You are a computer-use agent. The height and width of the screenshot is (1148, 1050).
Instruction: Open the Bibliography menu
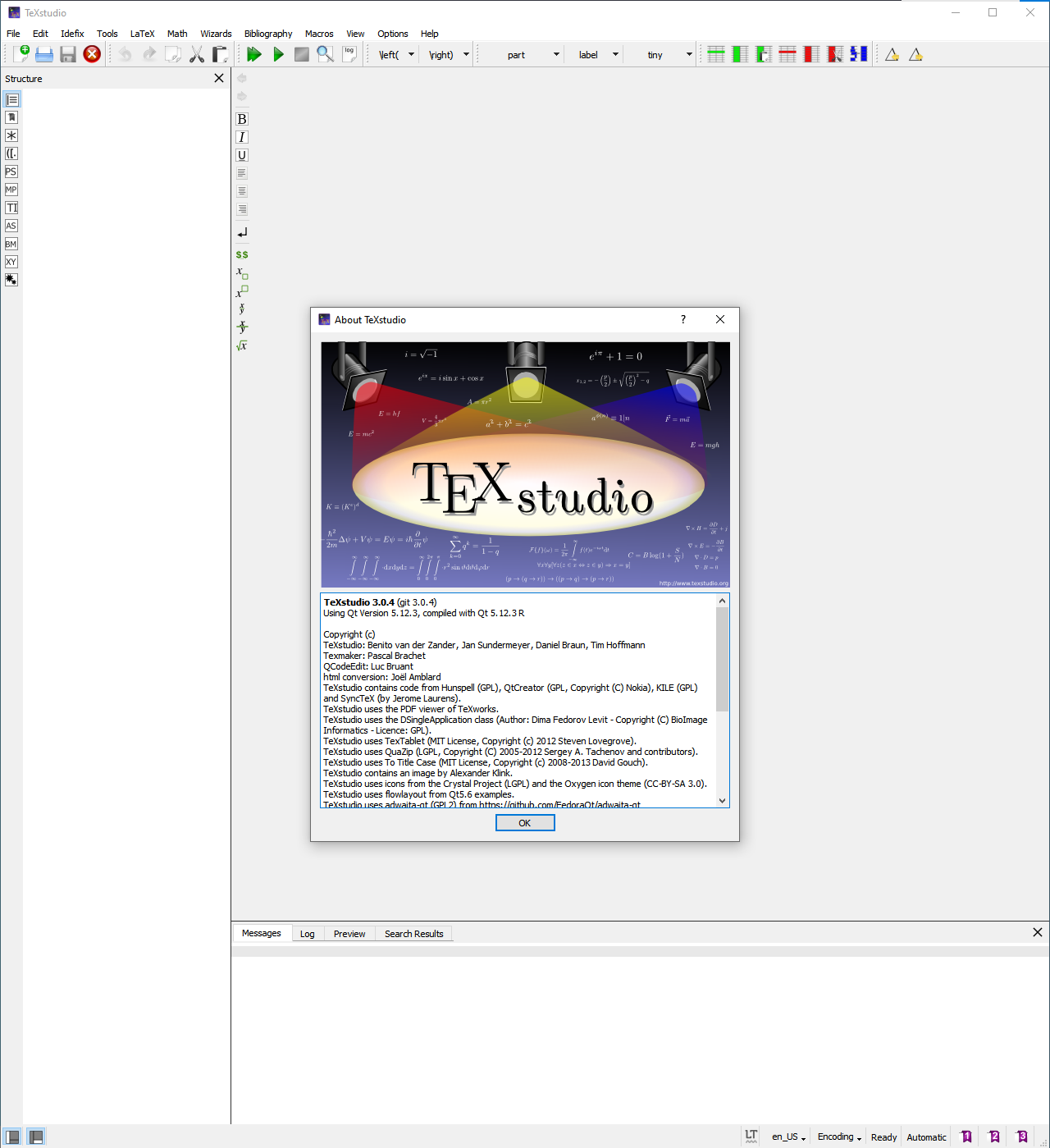pyautogui.click(x=267, y=34)
